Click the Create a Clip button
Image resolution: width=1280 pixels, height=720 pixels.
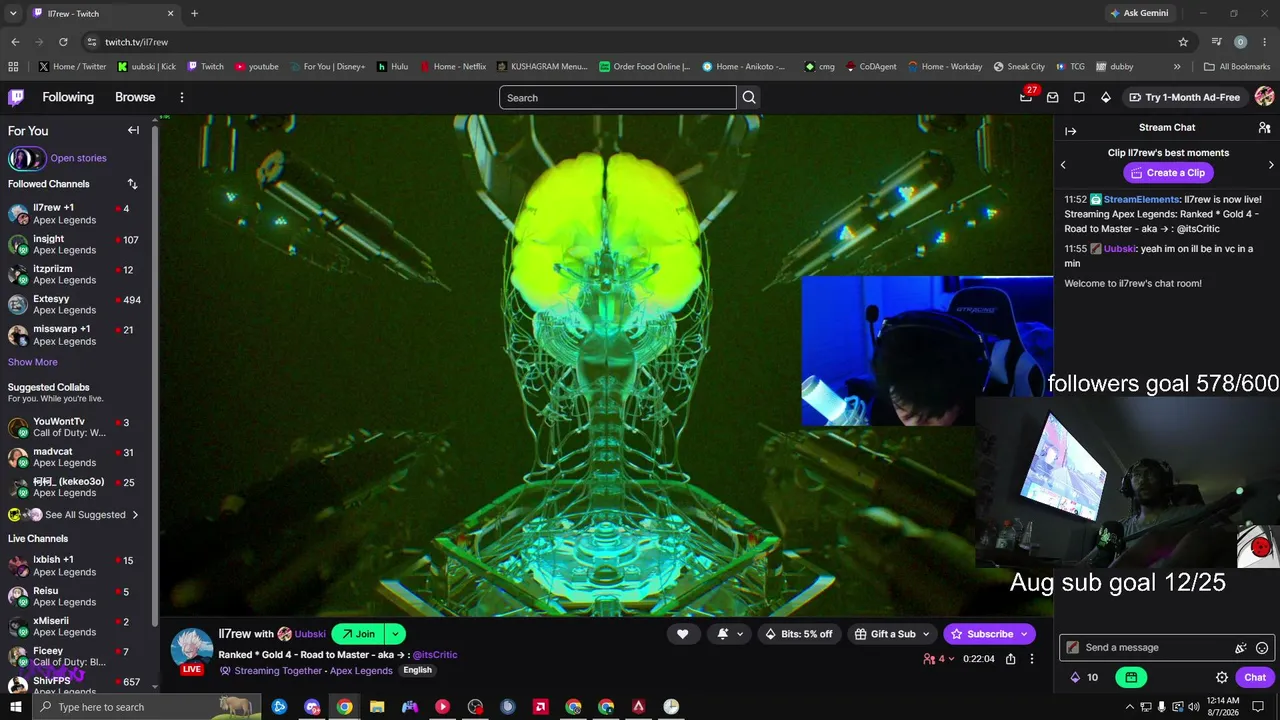coord(1168,173)
